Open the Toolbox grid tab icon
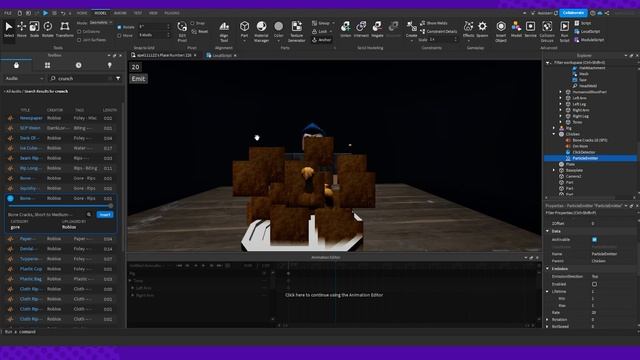Image resolution: width=640 pixels, height=360 pixels. point(47,65)
